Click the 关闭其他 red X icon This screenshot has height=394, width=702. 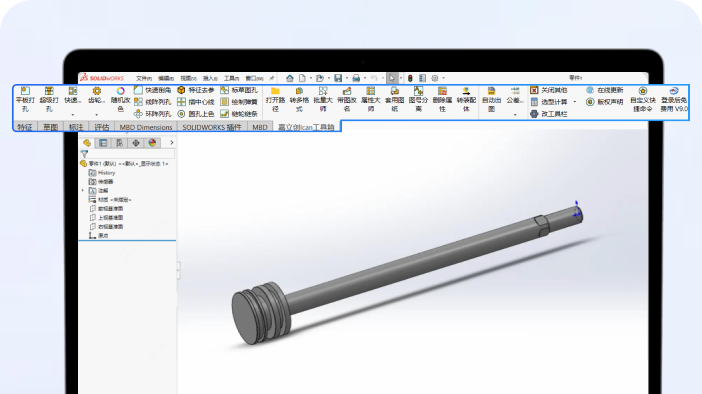534,90
